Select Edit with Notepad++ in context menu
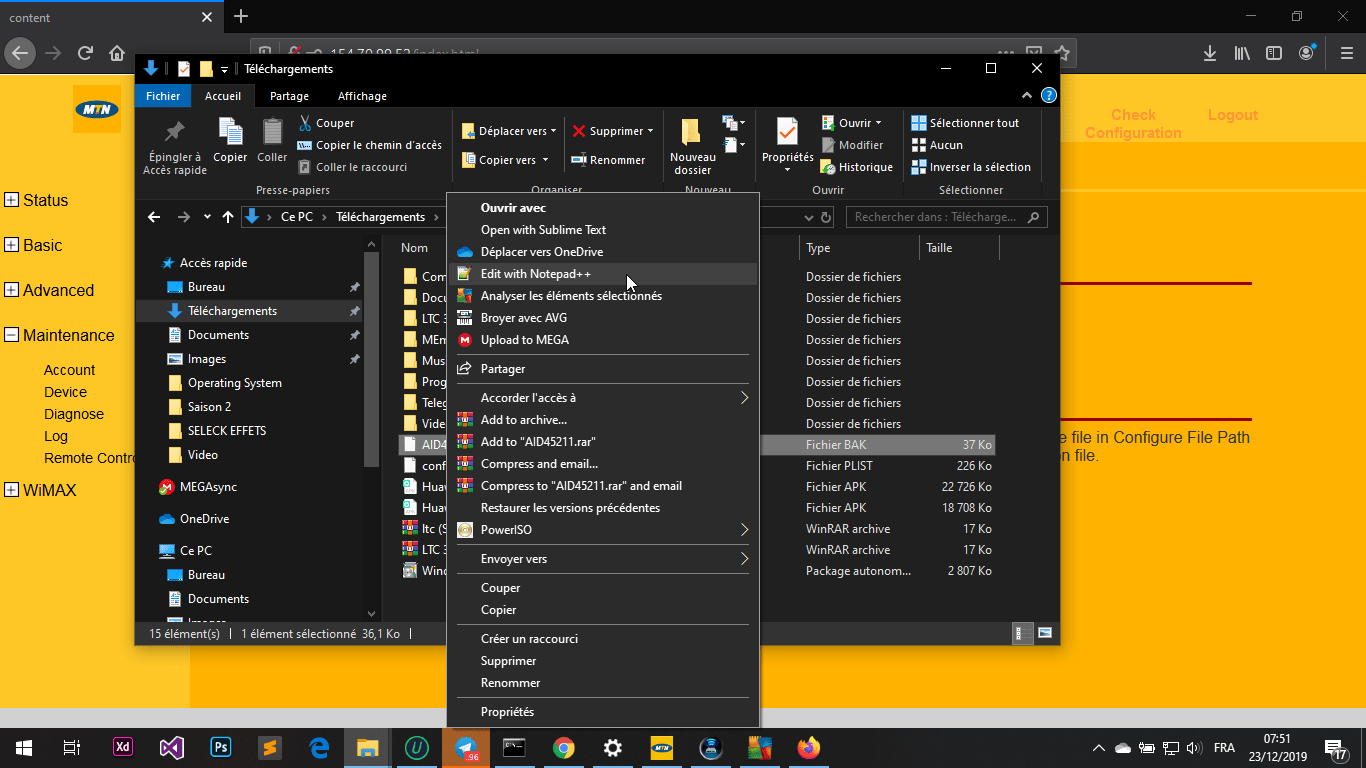Viewport: 1366px width, 768px height. 603,274
